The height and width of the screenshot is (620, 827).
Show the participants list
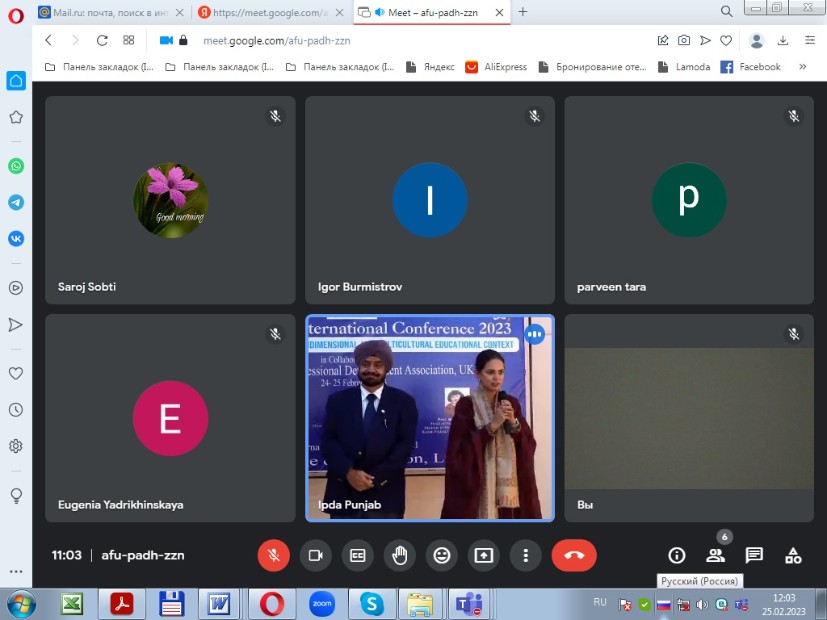click(x=715, y=555)
